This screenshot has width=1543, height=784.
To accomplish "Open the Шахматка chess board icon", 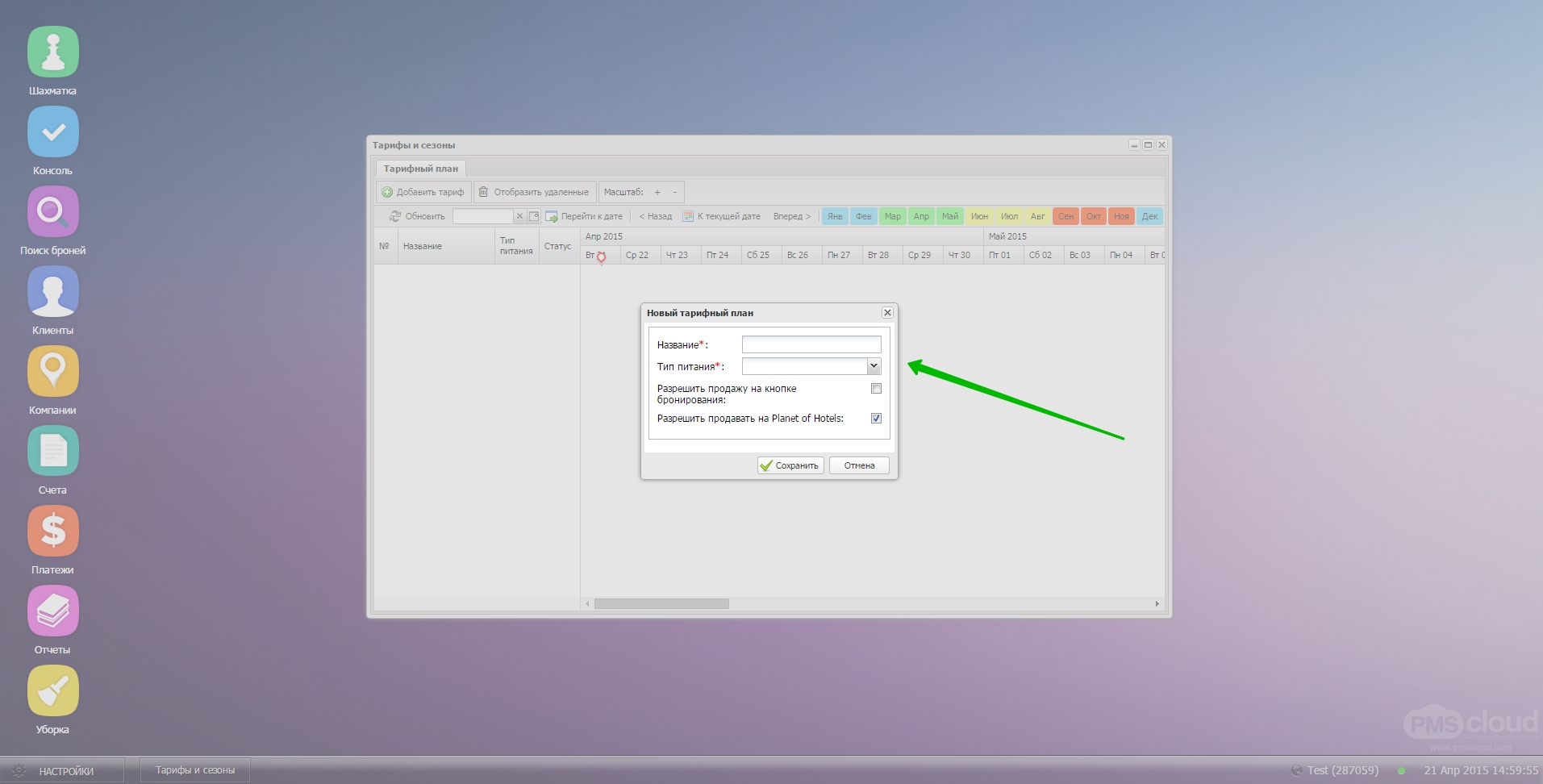I will click(x=53, y=52).
